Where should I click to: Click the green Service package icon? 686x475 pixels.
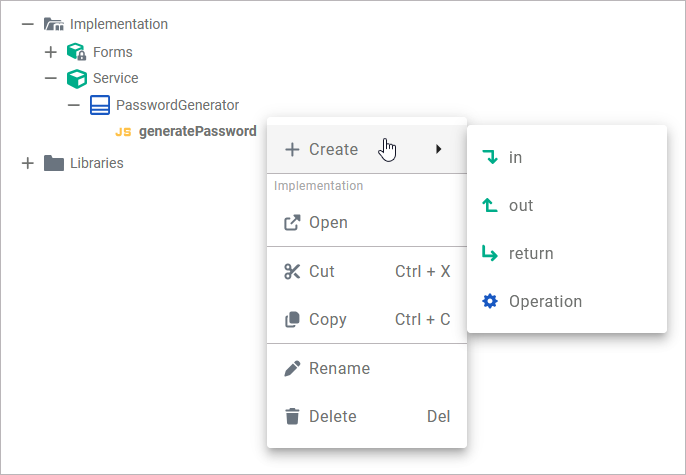pos(77,78)
